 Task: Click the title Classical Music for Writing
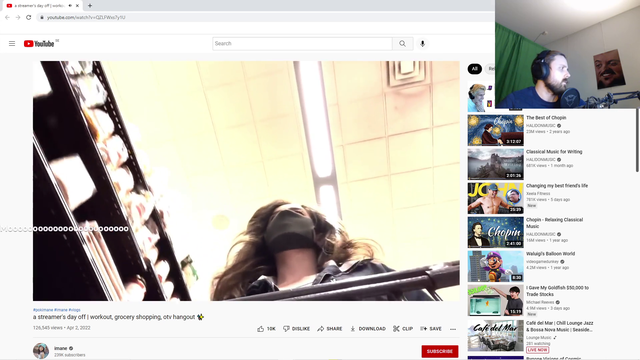click(554, 151)
